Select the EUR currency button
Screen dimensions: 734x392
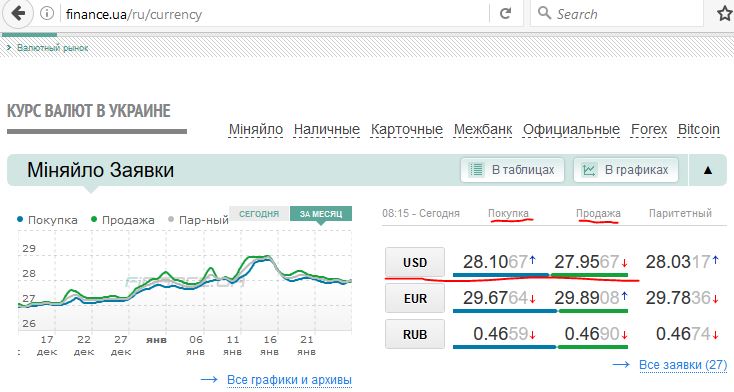point(415,298)
